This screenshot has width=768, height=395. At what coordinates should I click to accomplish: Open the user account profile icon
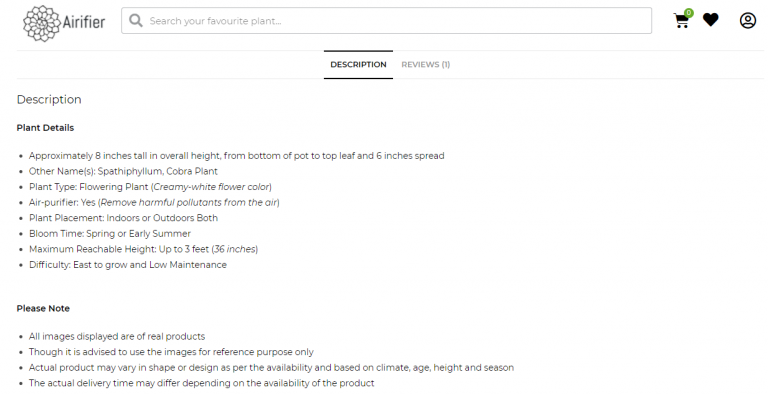point(747,21)
